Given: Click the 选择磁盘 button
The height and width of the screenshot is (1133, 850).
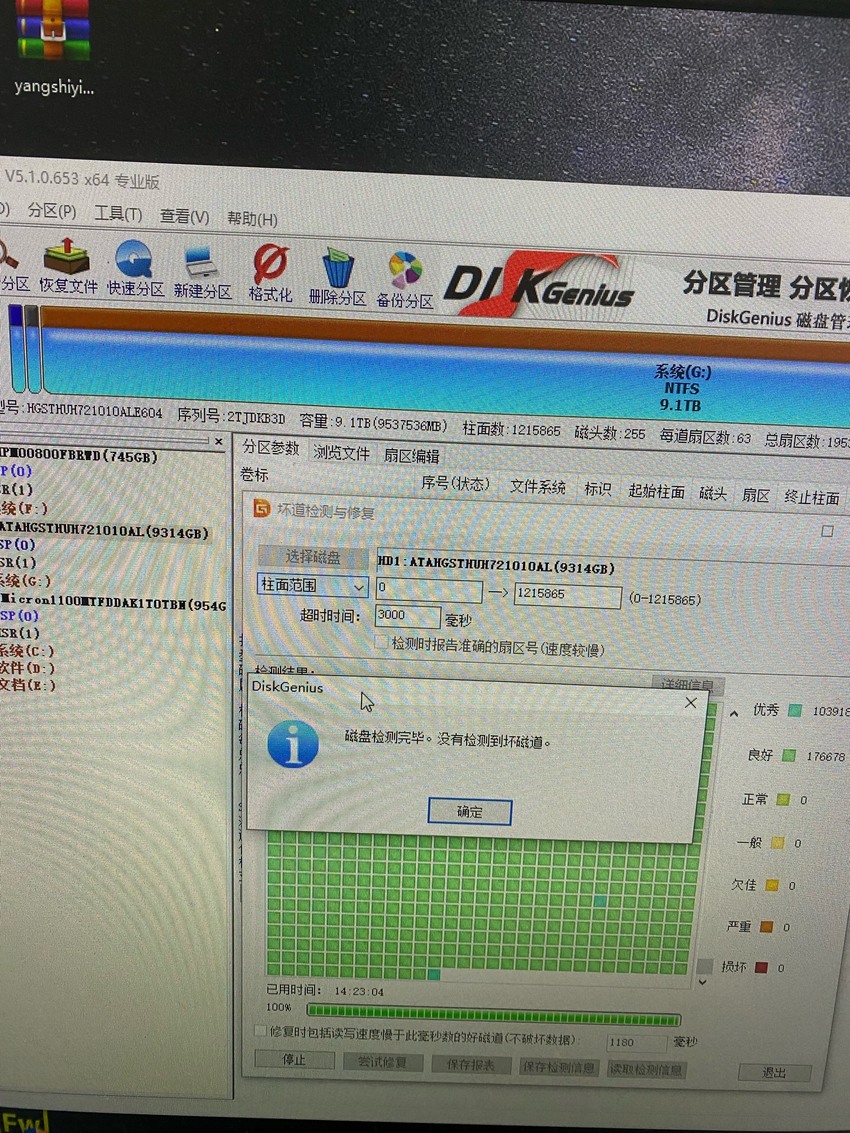Looking at the screenshot, I should click(x=313, y=556).
